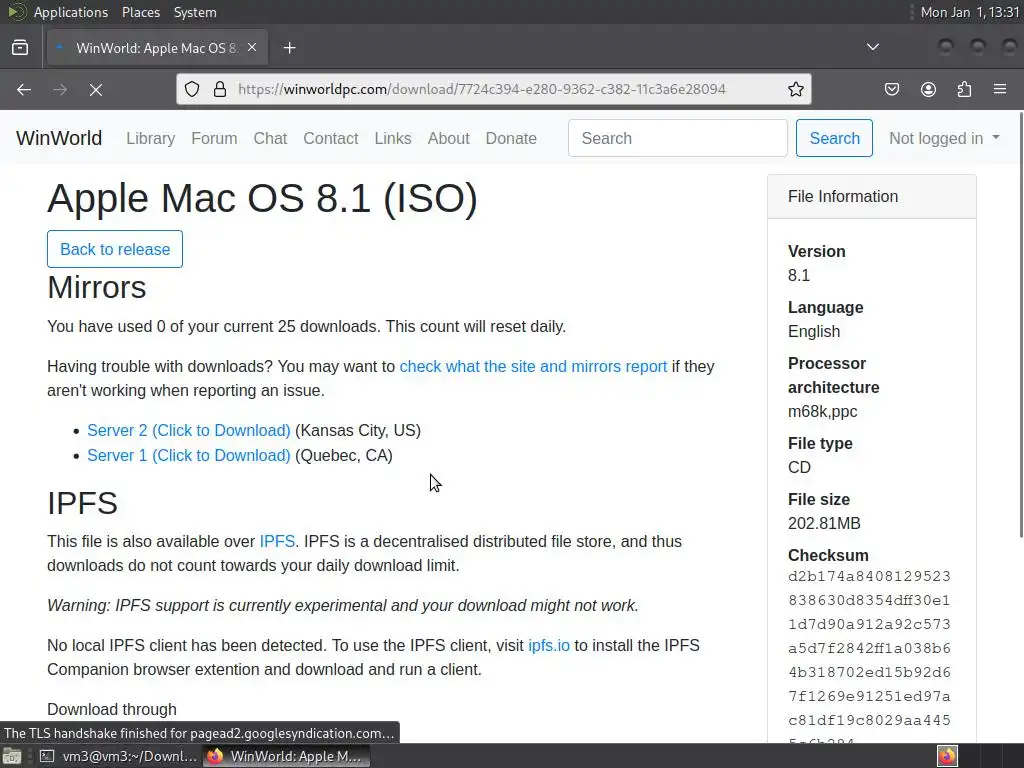Open the extensions puzzle icon
The image size is (1024, 768).
964,89
